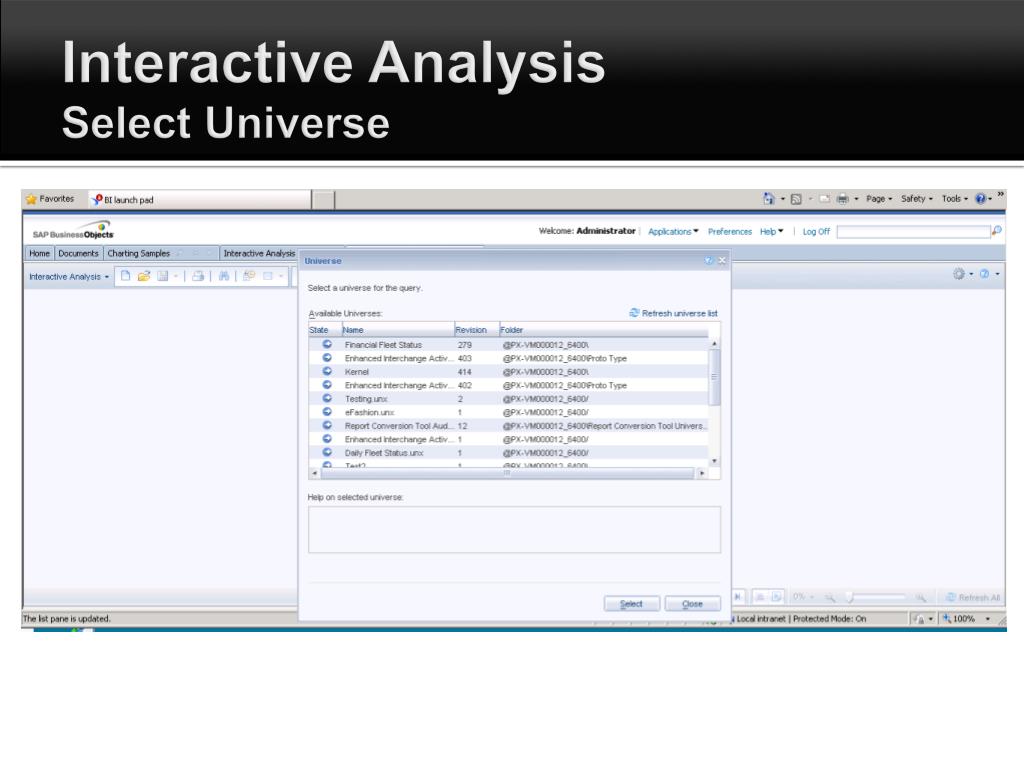Image resolution: width=1024 pixels, height=768 pixels.
Task: Click the panel help icon next to gear
Action: (984, 274)
